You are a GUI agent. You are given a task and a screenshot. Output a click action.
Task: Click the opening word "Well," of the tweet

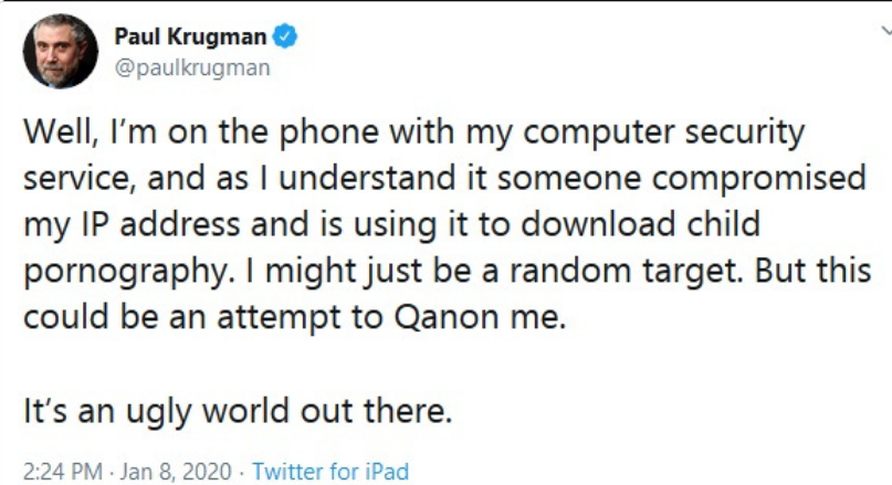pyautogui.click(x=60, y=132)
